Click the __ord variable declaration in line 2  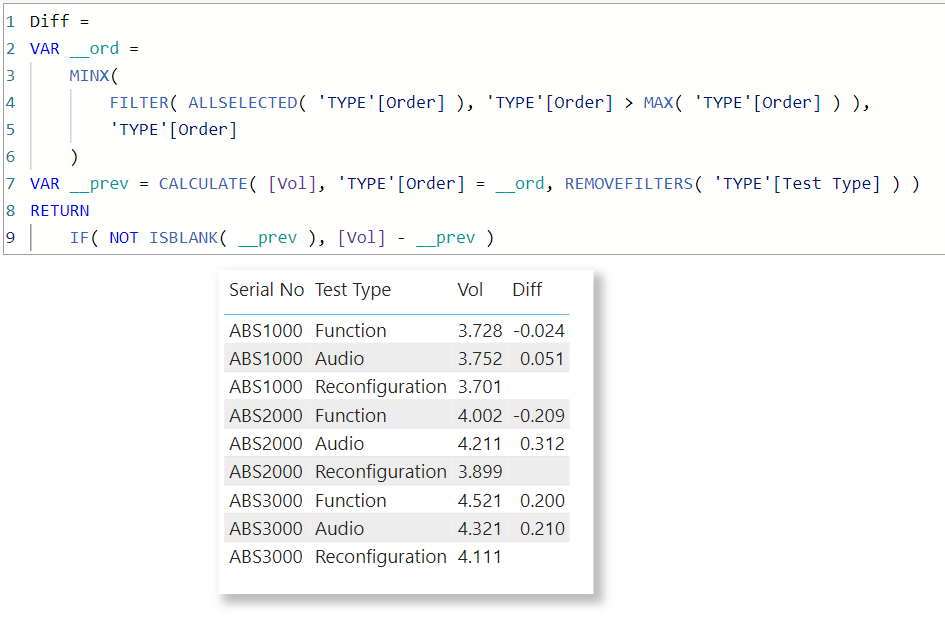94,49
